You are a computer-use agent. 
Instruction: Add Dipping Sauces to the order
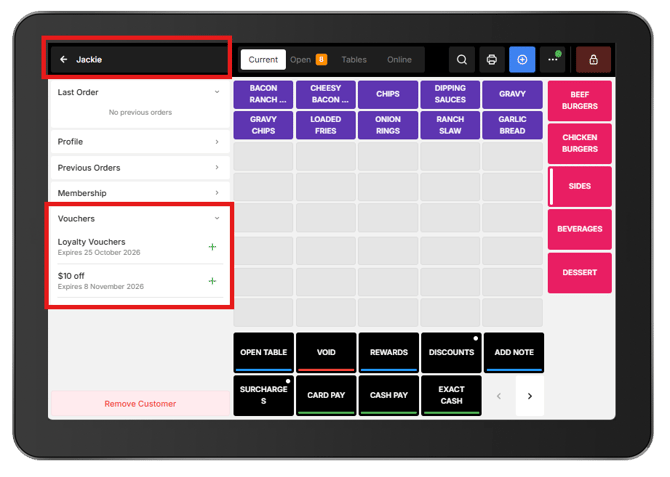click(450, 94)
